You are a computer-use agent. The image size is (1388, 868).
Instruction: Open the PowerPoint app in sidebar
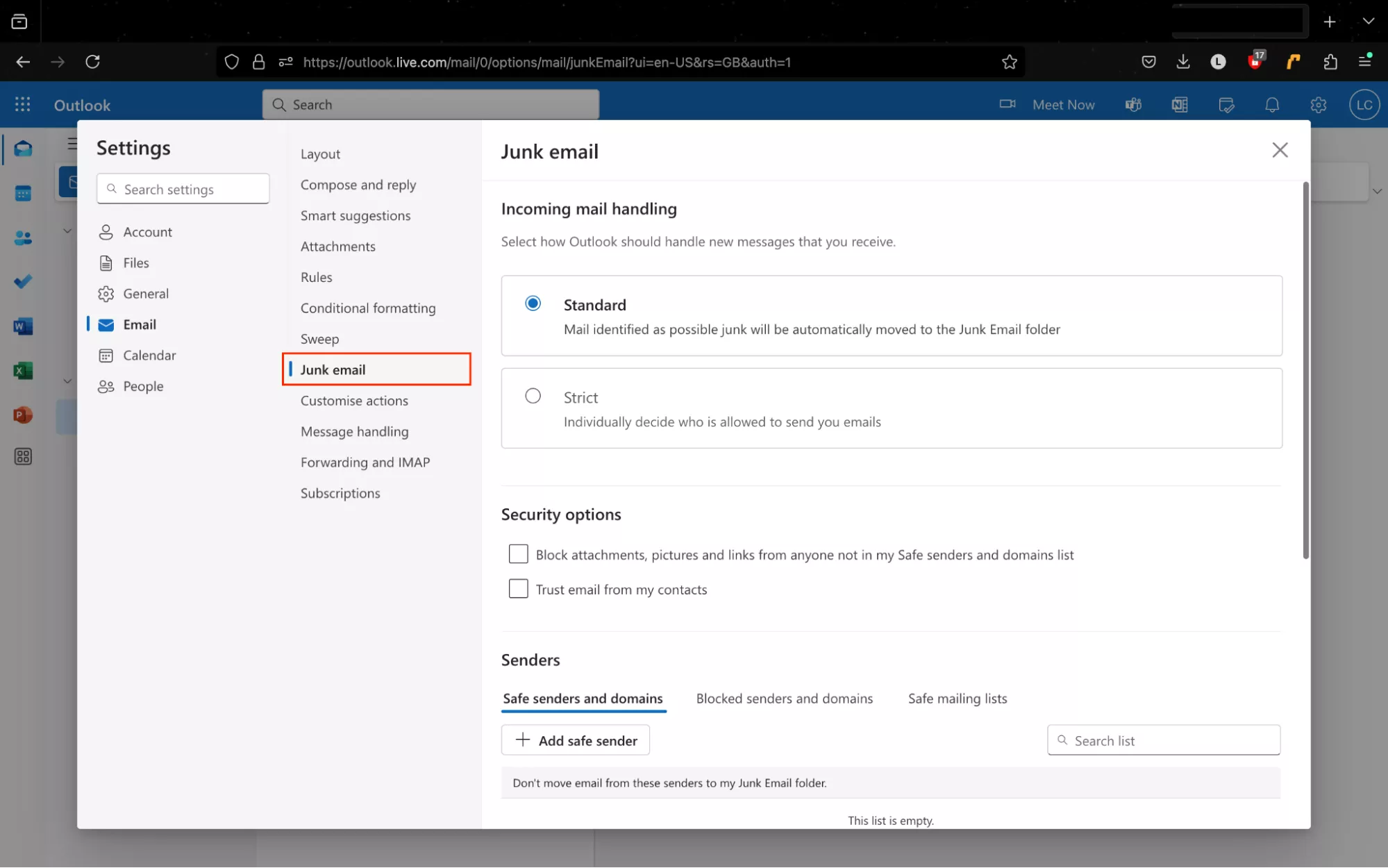(x=23, y=415)
